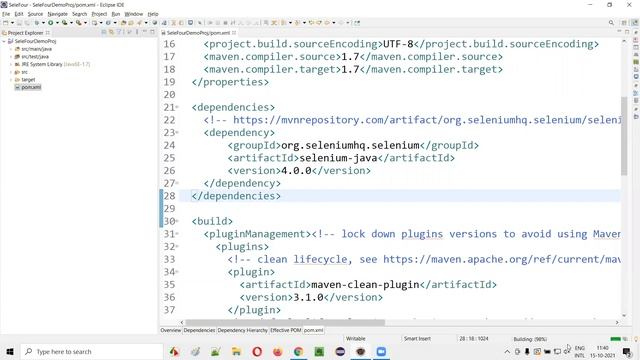Viewport: 640px width, 360px height.
Task: Click the SeleFourDemoProj project name
Action: (35, 41)
